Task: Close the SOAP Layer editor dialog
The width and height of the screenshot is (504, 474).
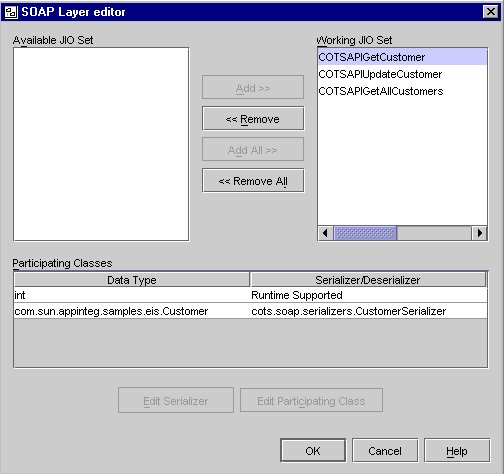Action: tap(491, 12)
